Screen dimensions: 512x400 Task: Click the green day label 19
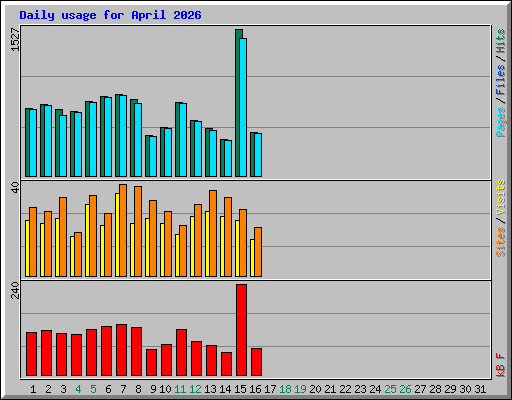(300, 389)
